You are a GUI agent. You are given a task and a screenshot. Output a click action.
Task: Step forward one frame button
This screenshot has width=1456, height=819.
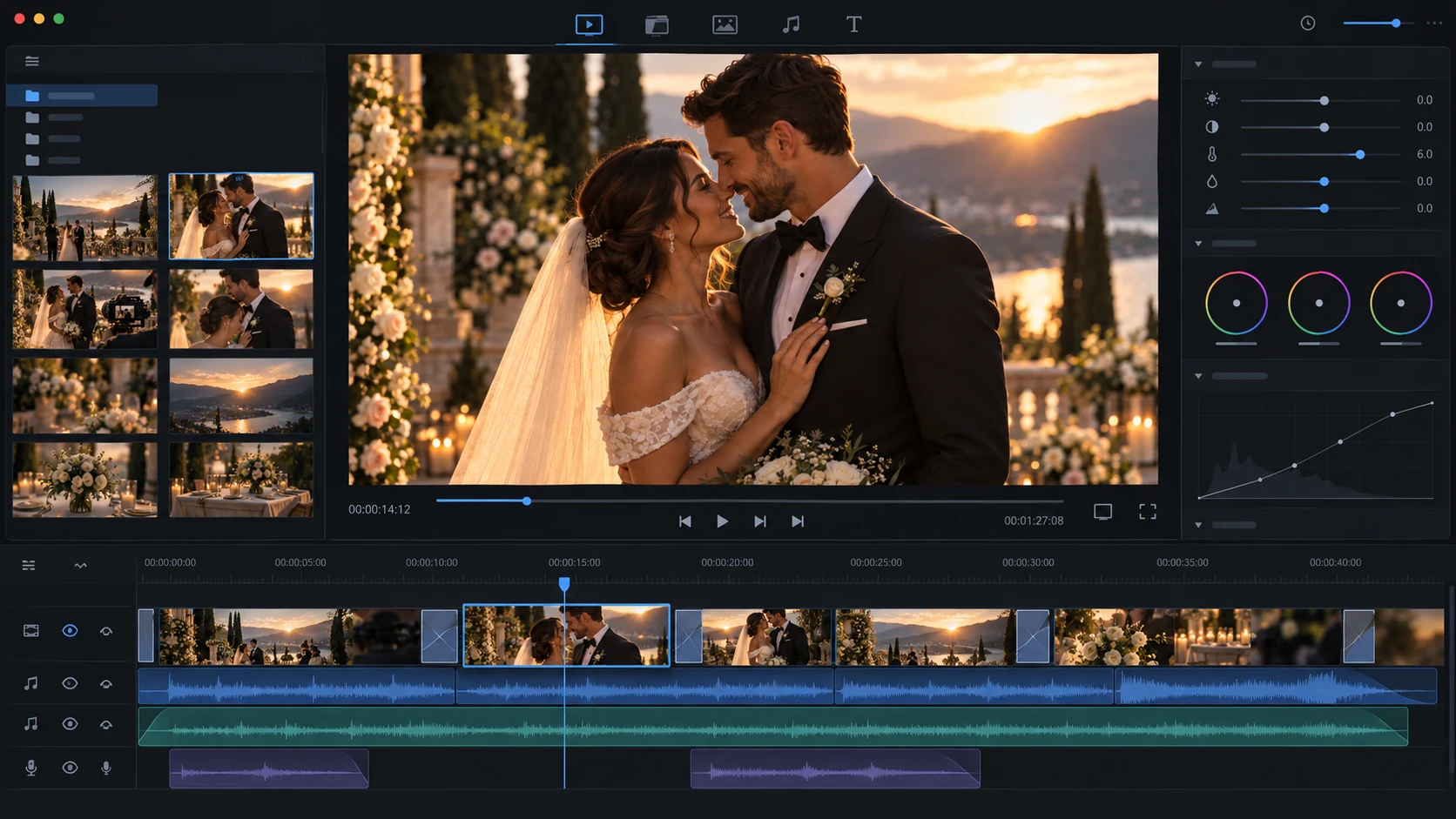click(x=759, y=521)
